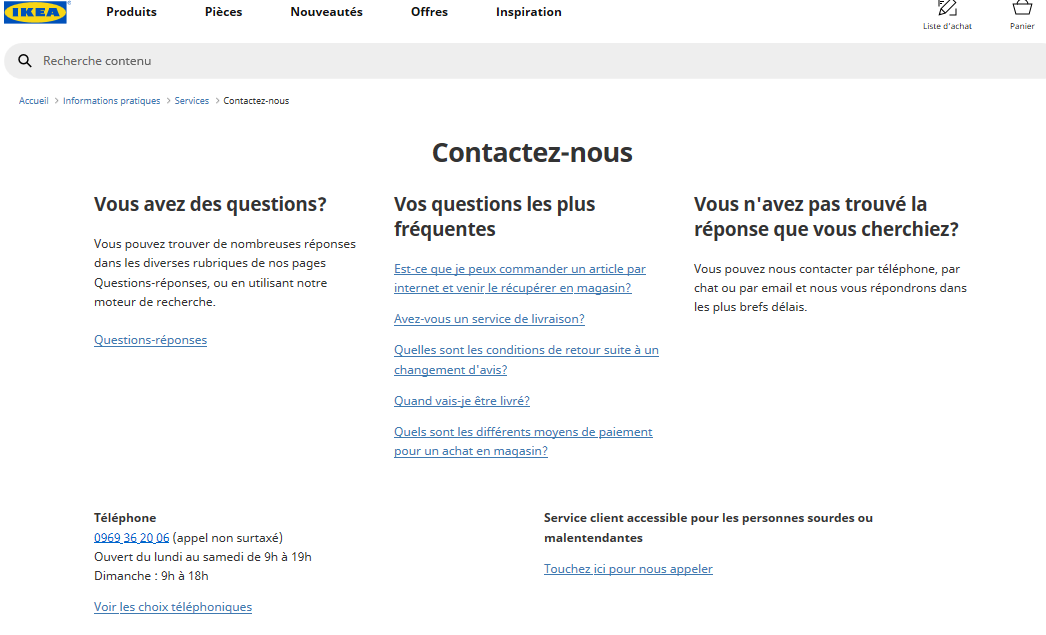The width and height of the screenshot is (1046, 635).
Task: Open the Liste d'achat pencil icon
Action: pyautogui.click(x=947, y=8)
